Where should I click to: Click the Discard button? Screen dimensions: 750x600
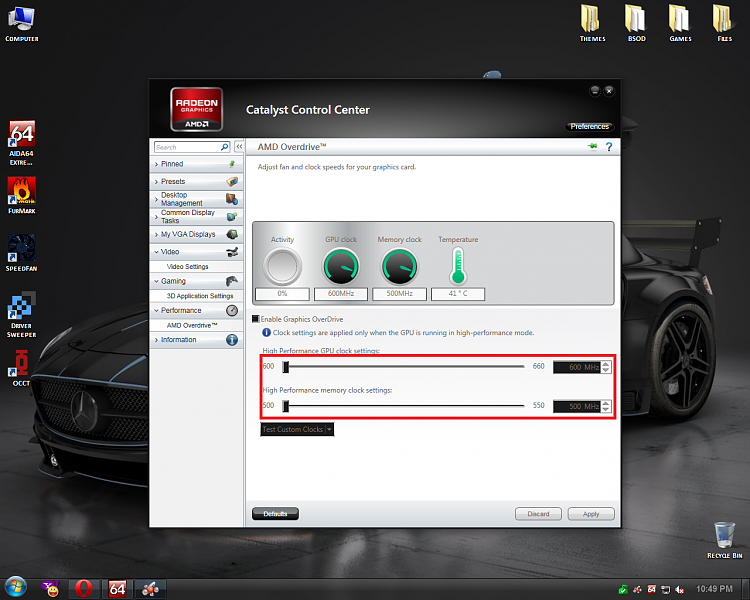click(x=539, y=514)
